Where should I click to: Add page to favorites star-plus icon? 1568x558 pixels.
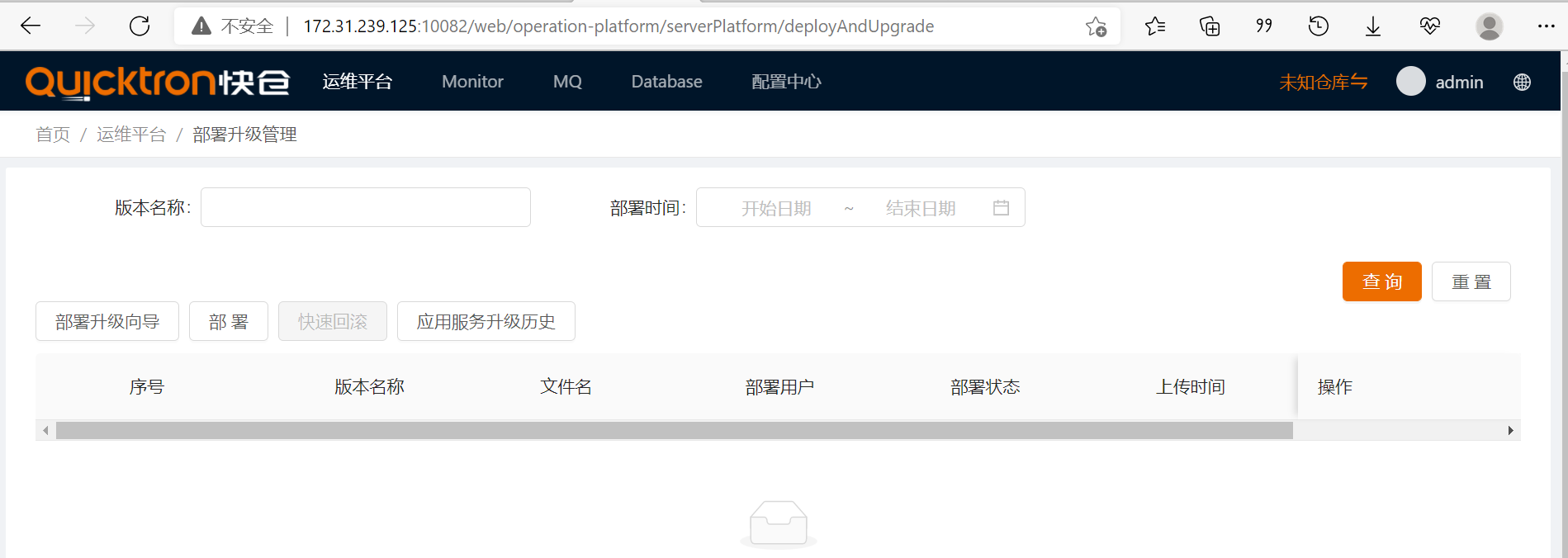tap(1096, 26)
